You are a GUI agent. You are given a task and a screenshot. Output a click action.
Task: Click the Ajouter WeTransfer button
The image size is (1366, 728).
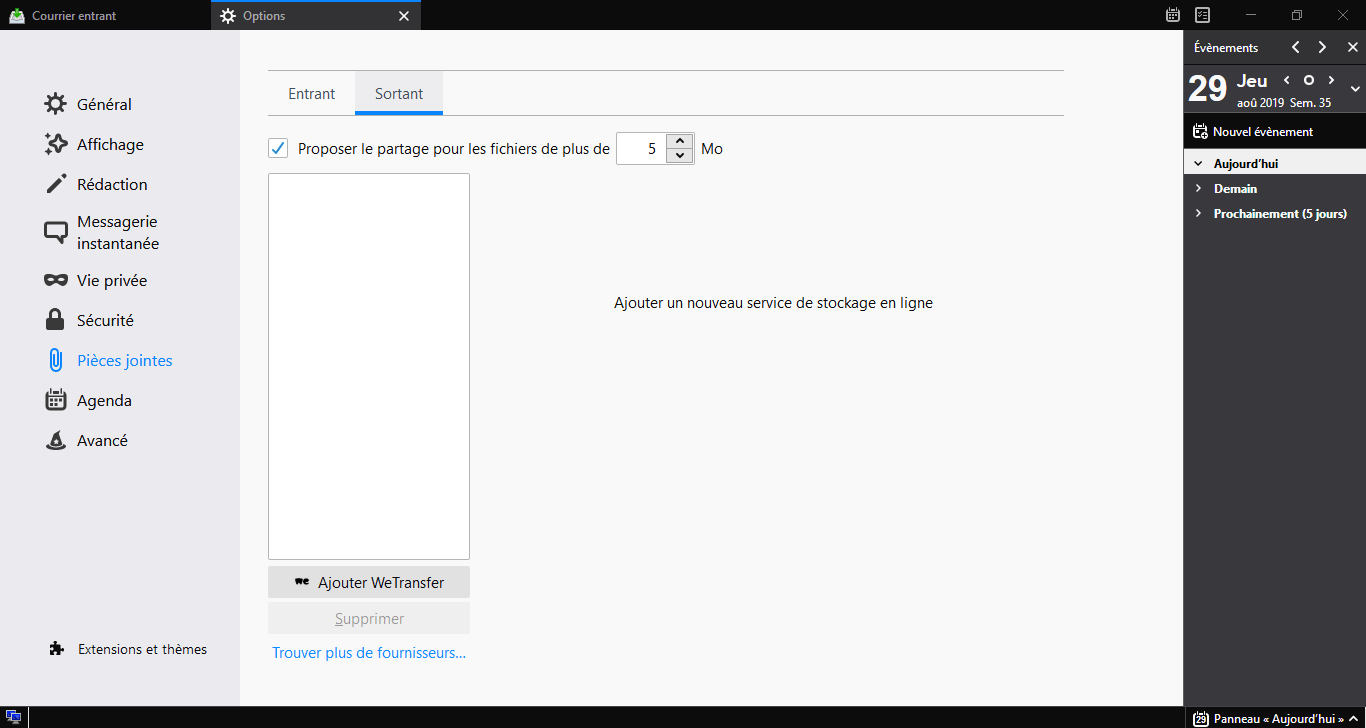(x=369, y=582)
